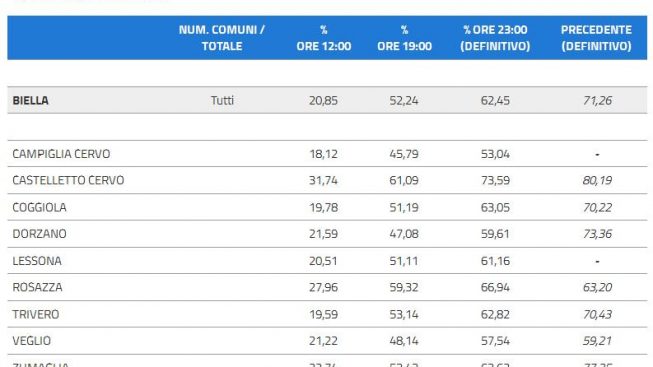Image resolution: width=653 pixels, height=367 pixels.
Task: Select TRIVERO 19:00 turnout 53,14
Action: coord(404,314)
